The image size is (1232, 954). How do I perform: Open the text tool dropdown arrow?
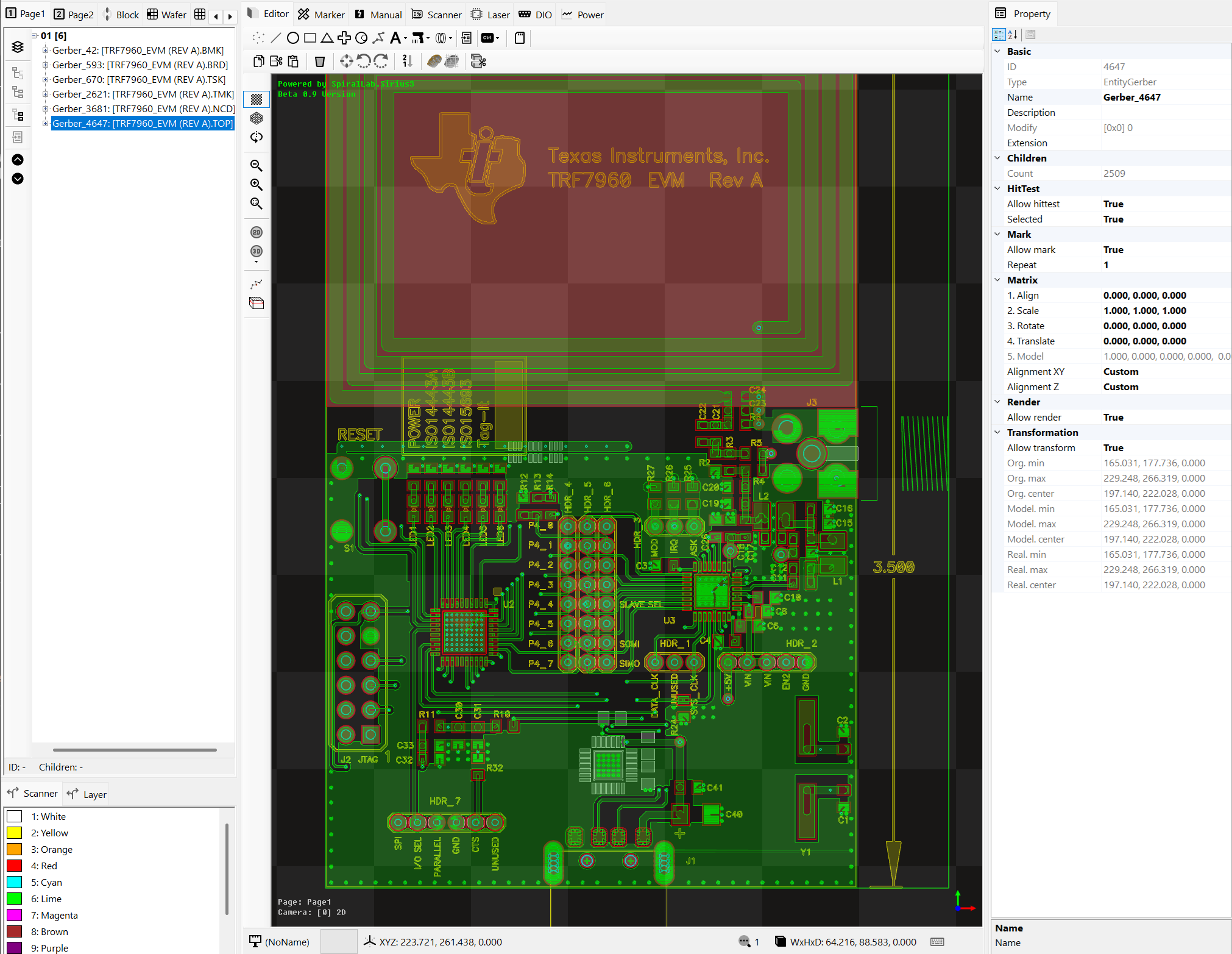tap(406, 39)
